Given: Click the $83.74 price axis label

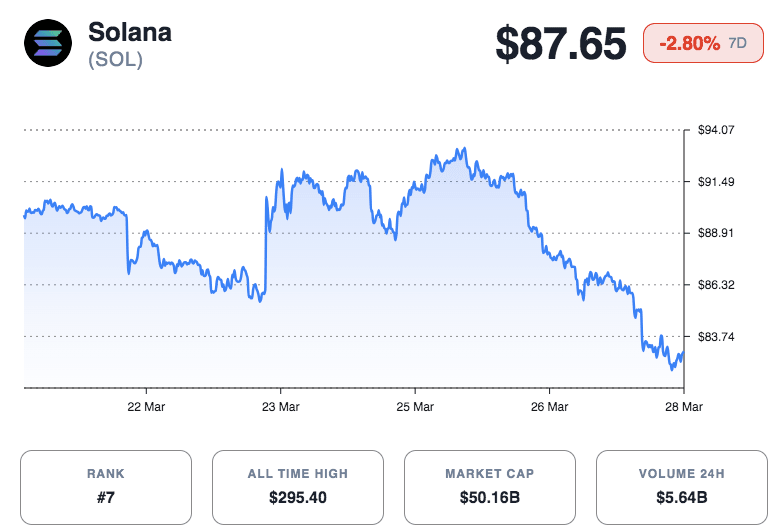Looking at the screenshot, I should tap(716, 337).
